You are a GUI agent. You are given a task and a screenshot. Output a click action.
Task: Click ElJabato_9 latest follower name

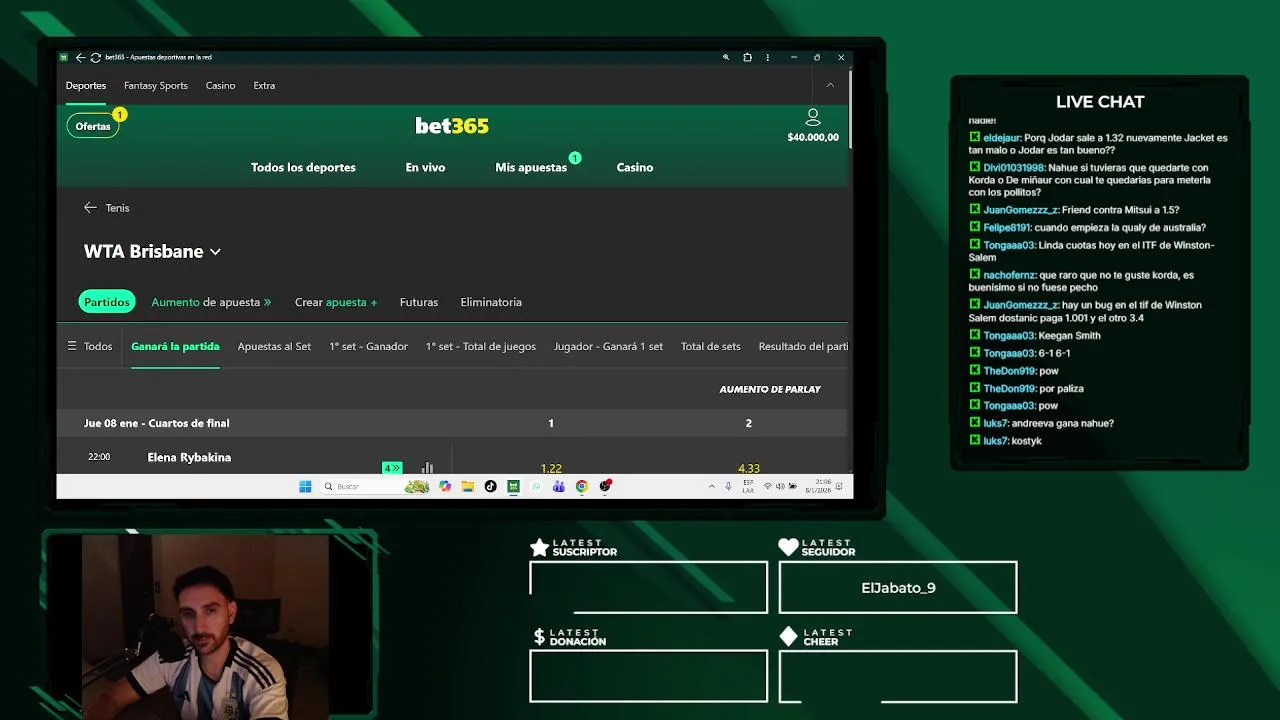tap(898, 588)
